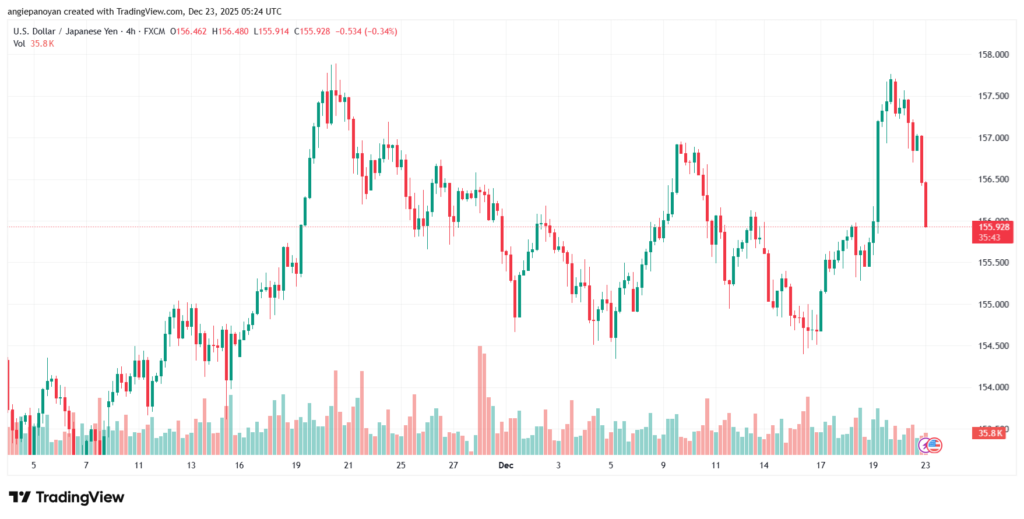Image resolution: width=1024 pixels, height=519 pixels.
Task: Click the 5 date on the time axis
Action: [33, 465]
